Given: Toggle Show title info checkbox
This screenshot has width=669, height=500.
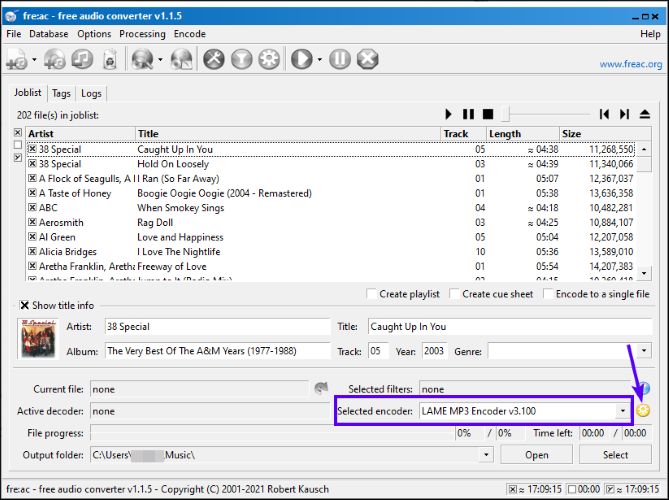Looking at the screenshot, I should coord(25,305).
